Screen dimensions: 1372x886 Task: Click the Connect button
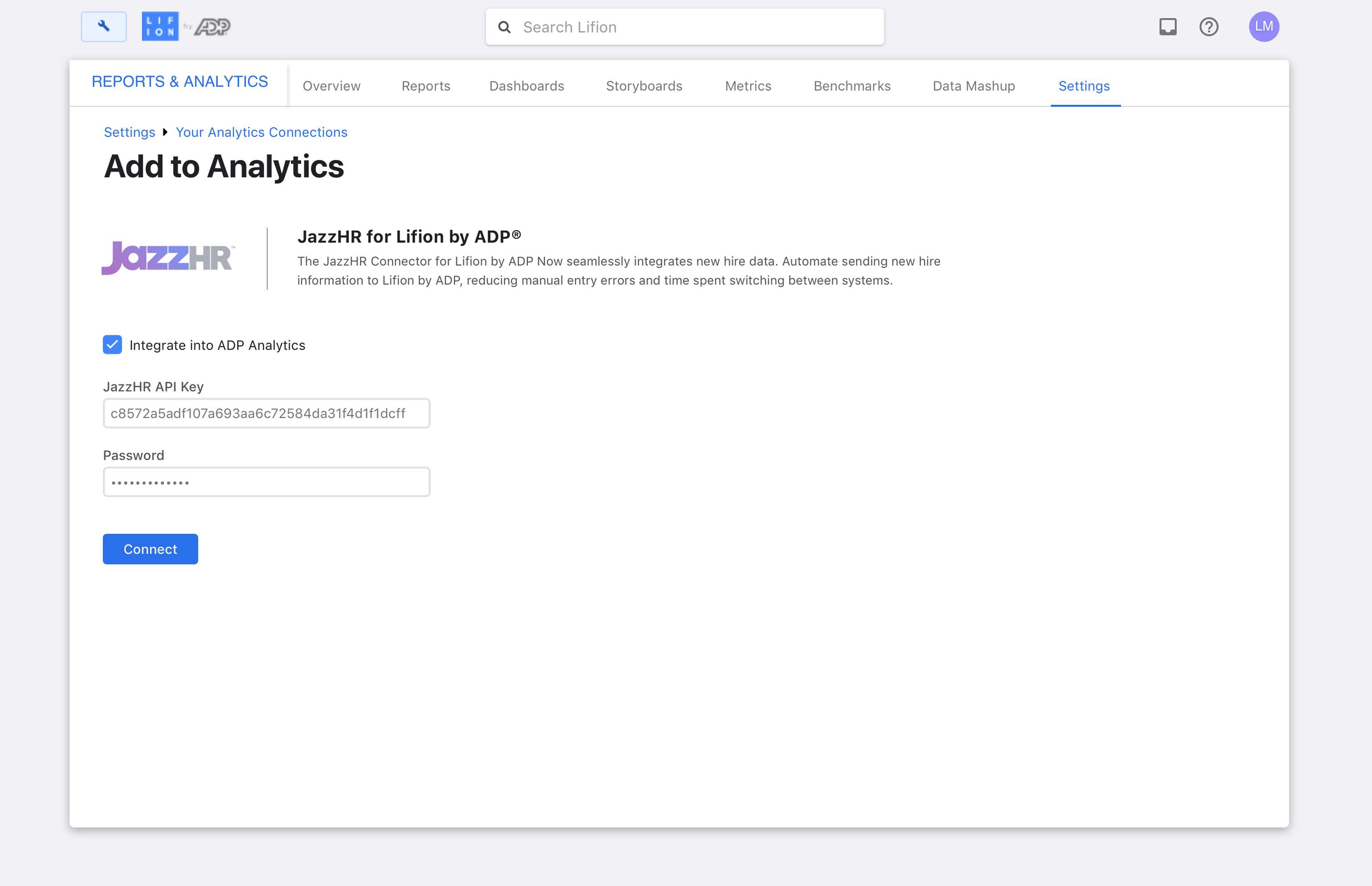click(x=150, y=549)
